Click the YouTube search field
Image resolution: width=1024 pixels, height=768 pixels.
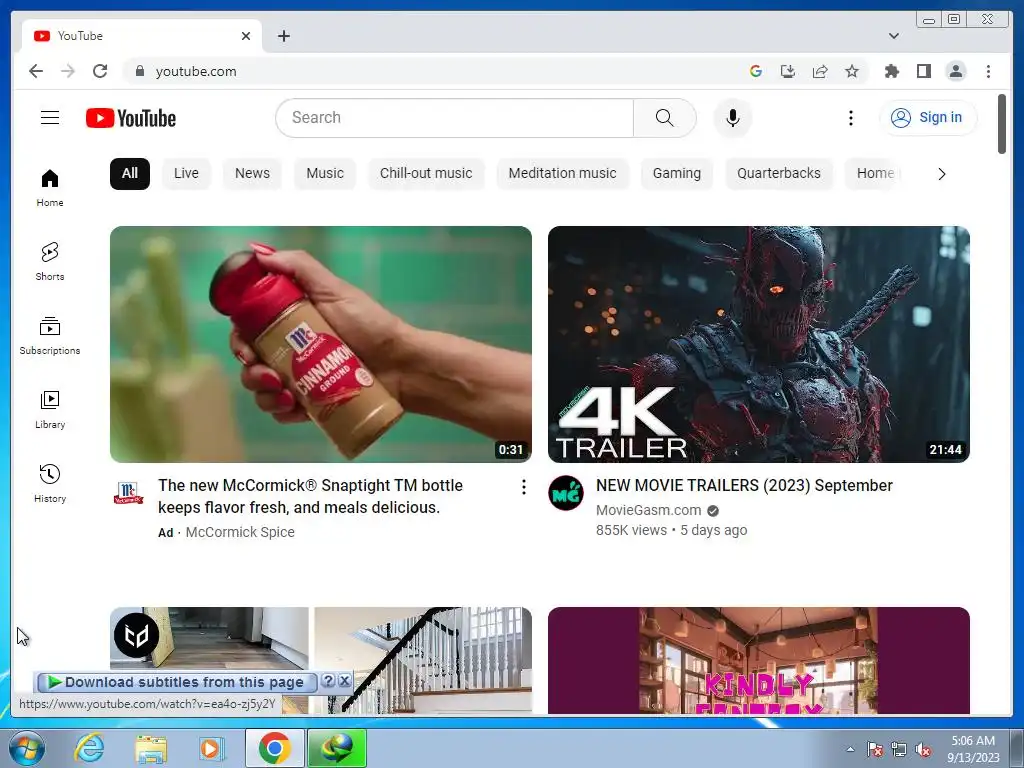click(x=455, y=118)
